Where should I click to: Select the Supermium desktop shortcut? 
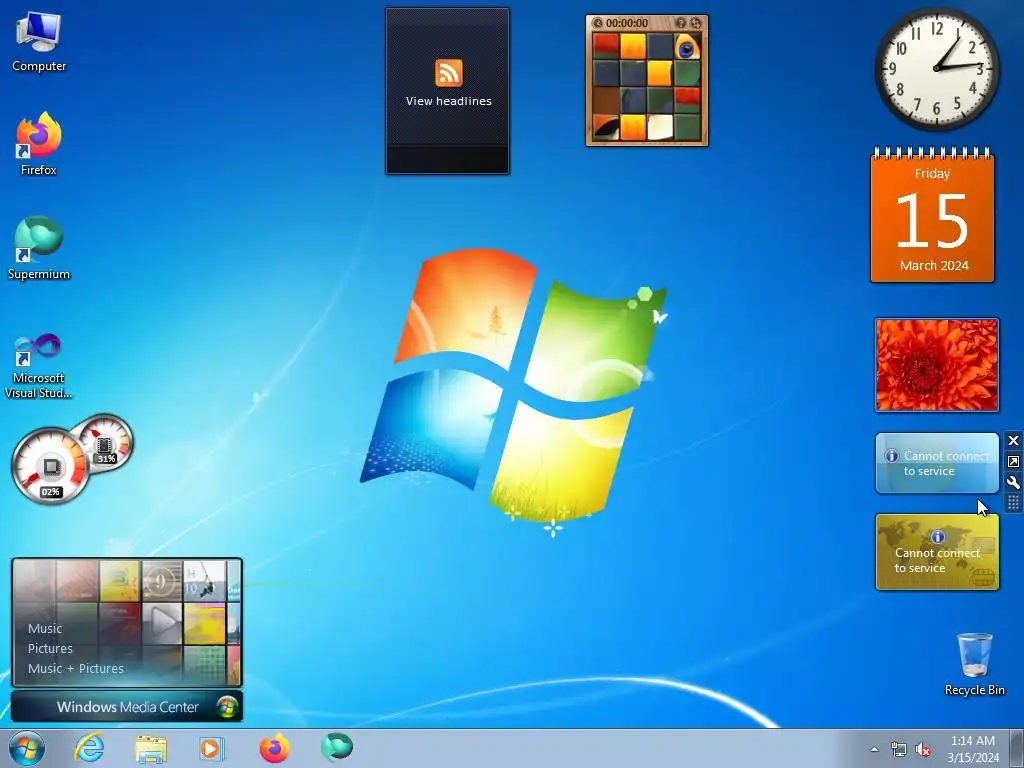pyautogui.click(x=39, y=248)
